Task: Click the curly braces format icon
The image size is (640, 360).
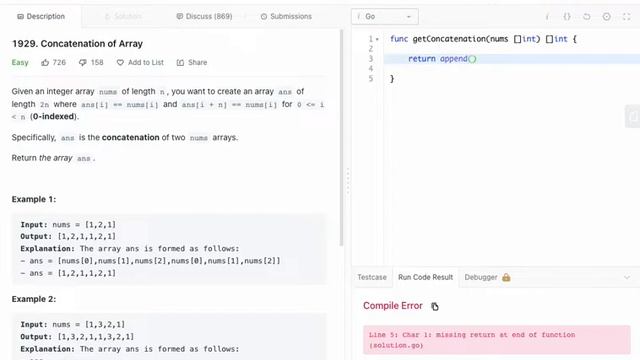Action: (x=567, y=16)
